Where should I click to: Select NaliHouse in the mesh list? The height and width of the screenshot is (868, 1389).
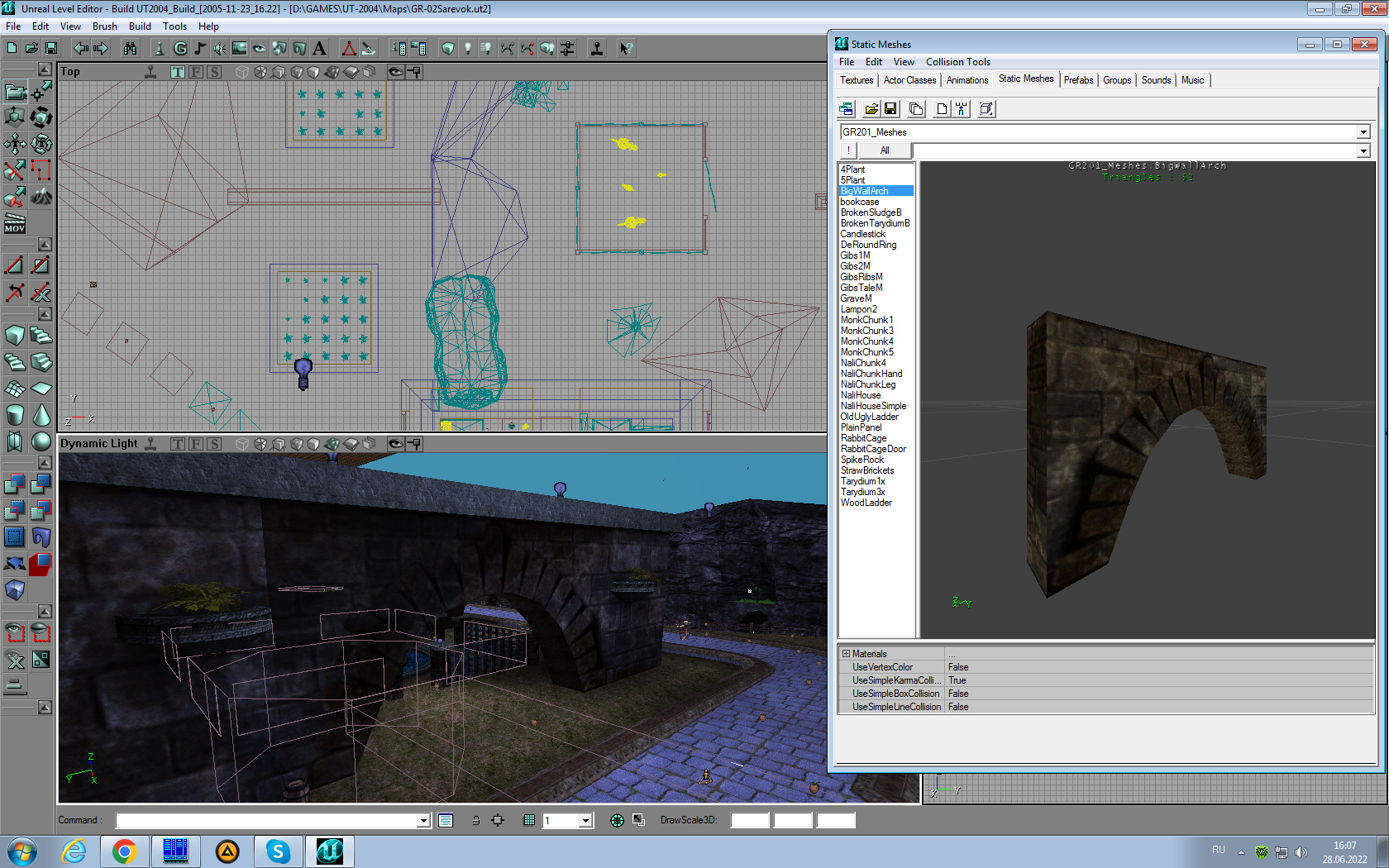pos(861,395)
